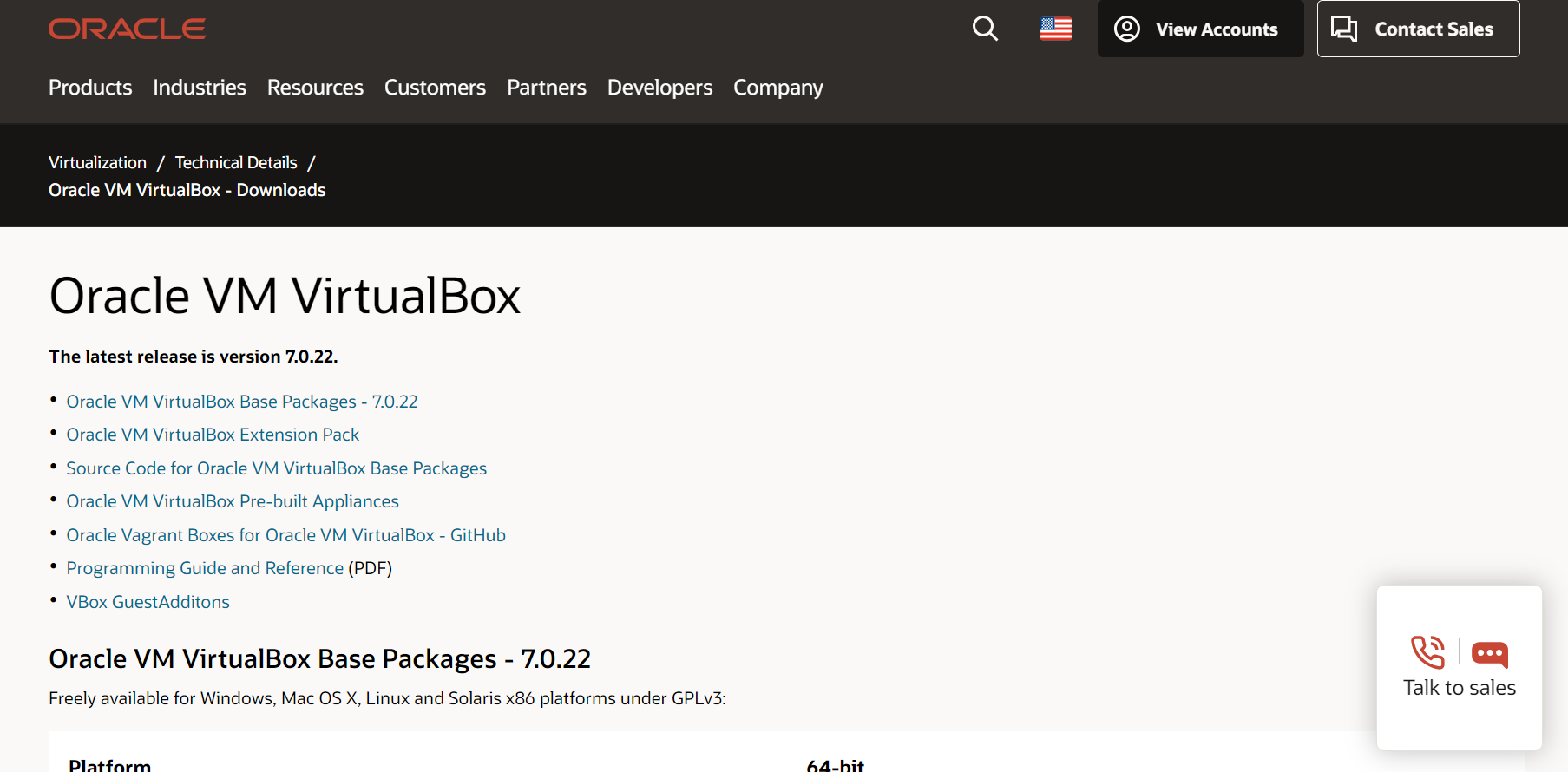Click the View Accounts button
1568x772 pixels.
tap(1200, 29)
